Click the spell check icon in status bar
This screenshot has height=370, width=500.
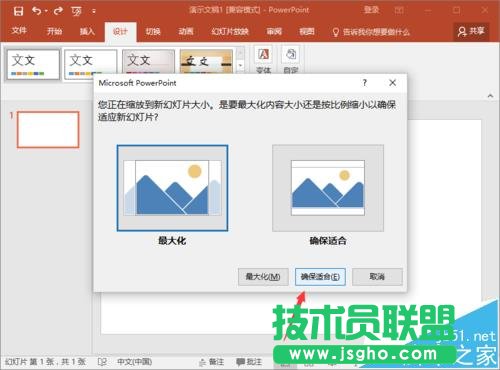102,362
